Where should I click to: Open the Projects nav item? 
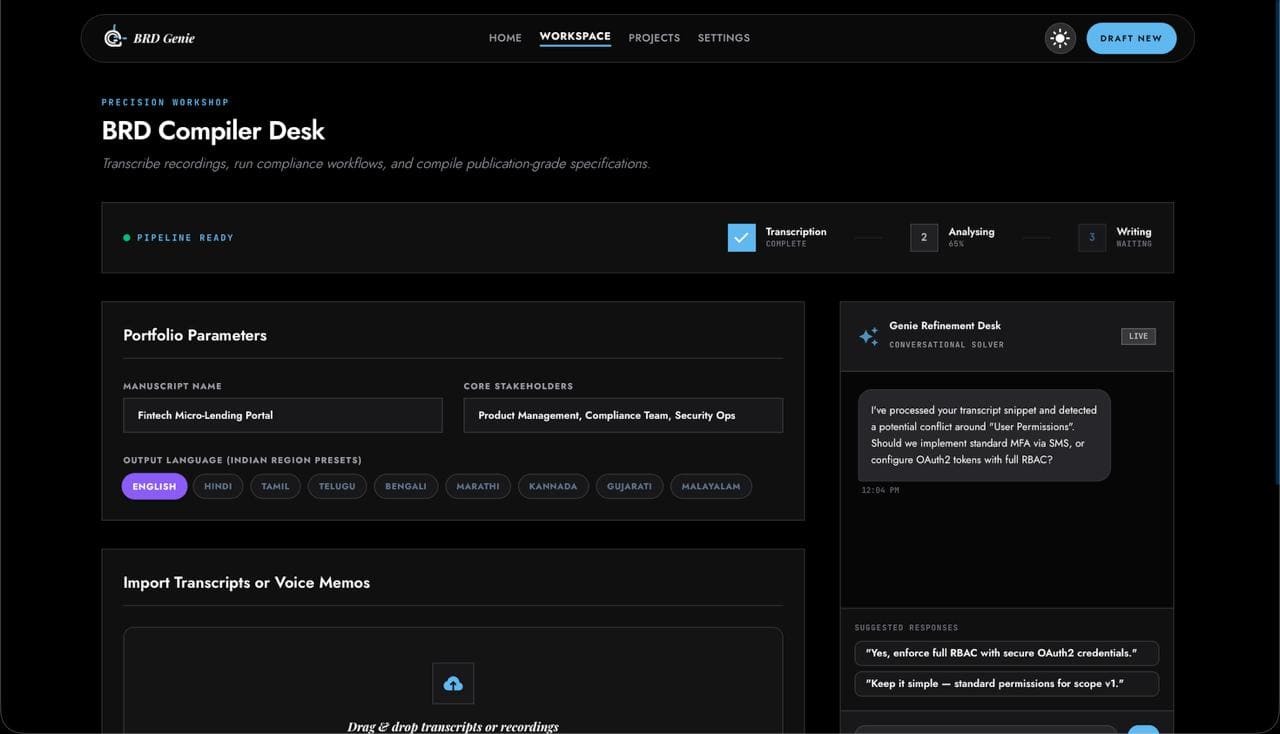pos(654,38)
